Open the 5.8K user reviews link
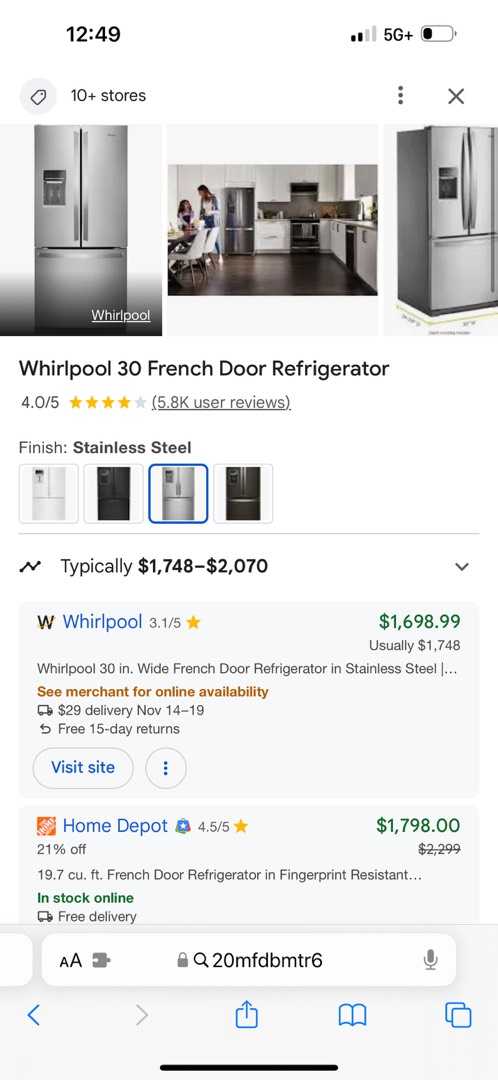Screen dimensions: 498x1080 point(221,402)
